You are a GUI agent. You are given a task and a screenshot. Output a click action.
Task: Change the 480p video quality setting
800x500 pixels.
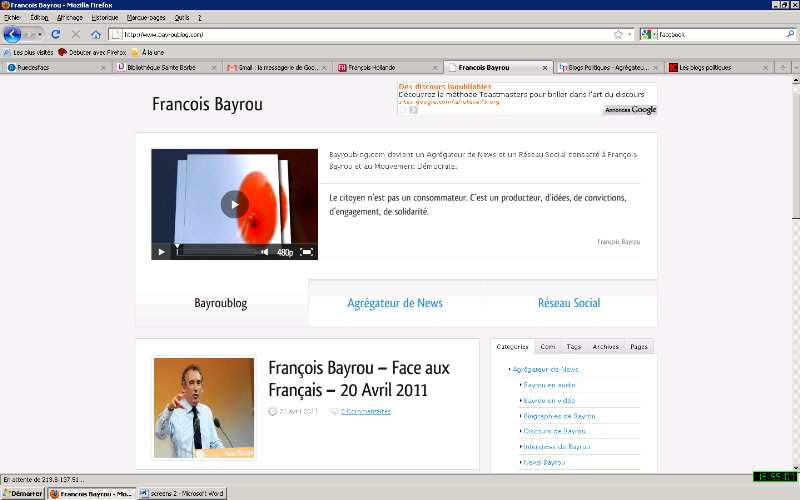[x=285, y=252]
